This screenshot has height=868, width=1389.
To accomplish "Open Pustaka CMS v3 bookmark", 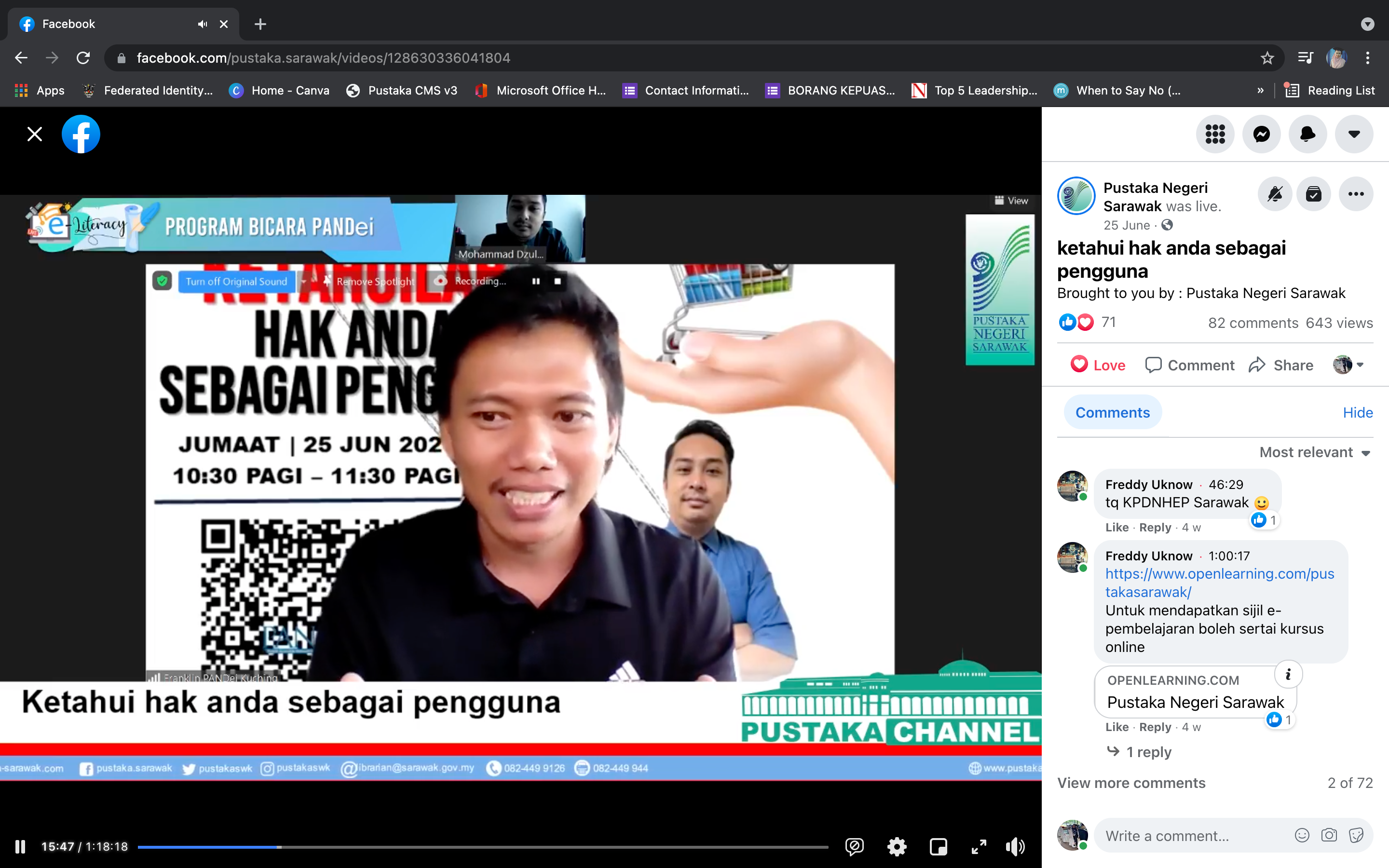I will (x=402, y=90).
